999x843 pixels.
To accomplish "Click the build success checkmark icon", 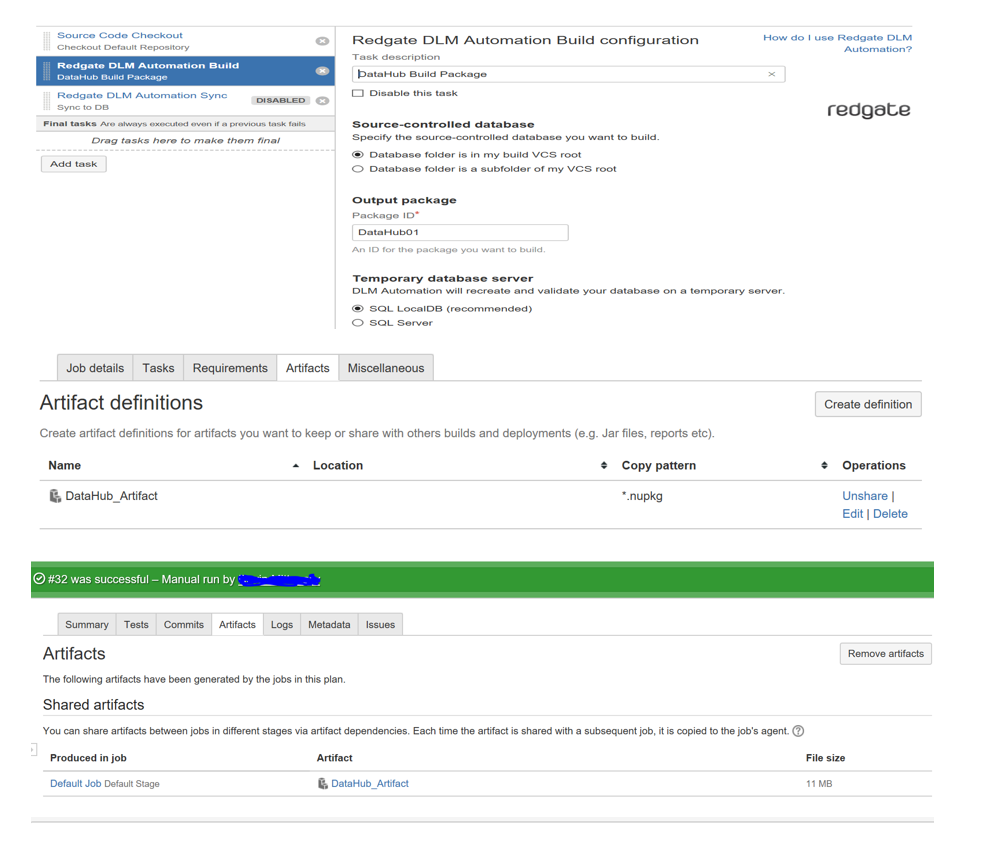I will pyautogui.click(x=40, y=579).
